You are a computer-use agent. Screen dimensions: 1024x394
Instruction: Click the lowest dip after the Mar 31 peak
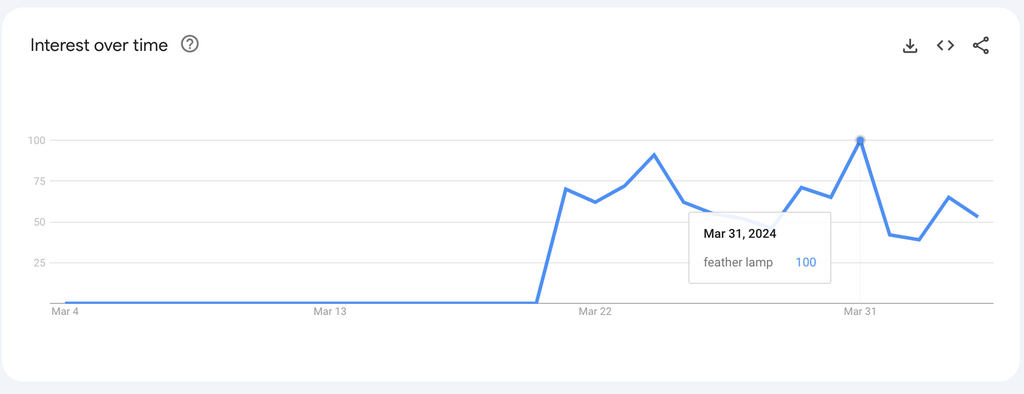pos(919,240)
